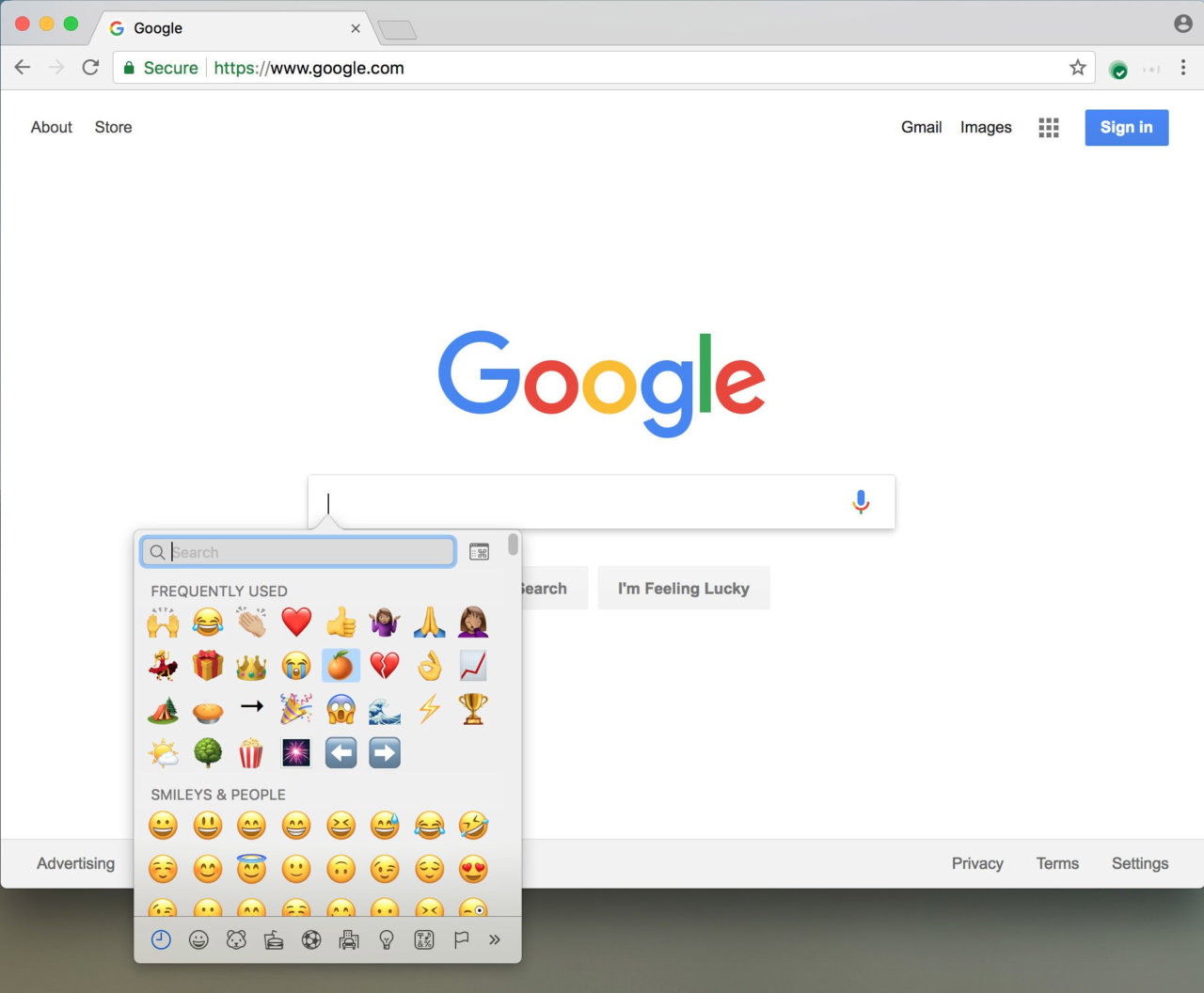Insert the screaming face emoji

pyautogui.click(x=341, y=709)
